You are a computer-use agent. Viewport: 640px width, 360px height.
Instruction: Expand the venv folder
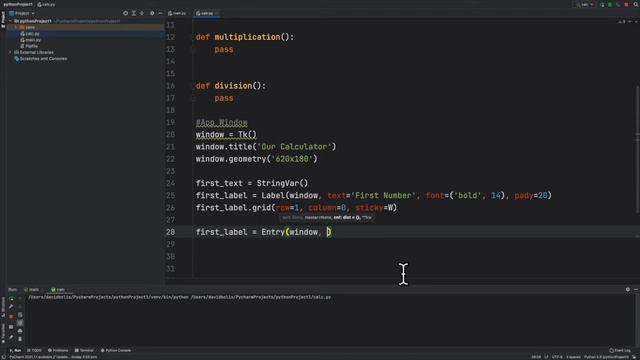(x=16, y=27)
